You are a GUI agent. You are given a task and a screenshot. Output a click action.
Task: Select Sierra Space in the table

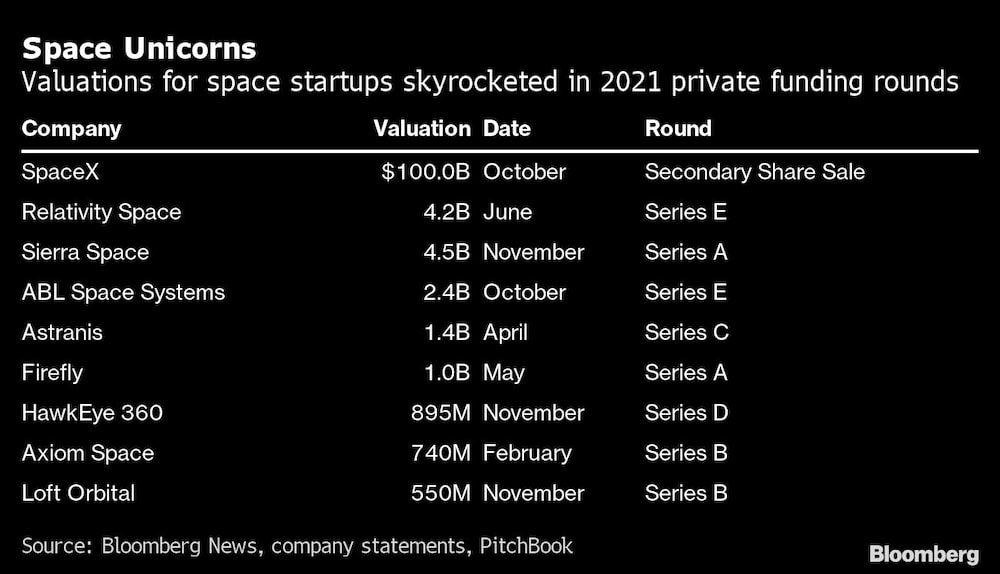tap(85, 252)
